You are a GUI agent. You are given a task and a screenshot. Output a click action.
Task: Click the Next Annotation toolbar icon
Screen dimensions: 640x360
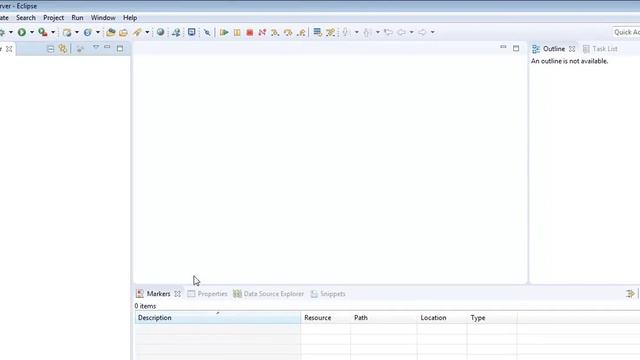346,32
